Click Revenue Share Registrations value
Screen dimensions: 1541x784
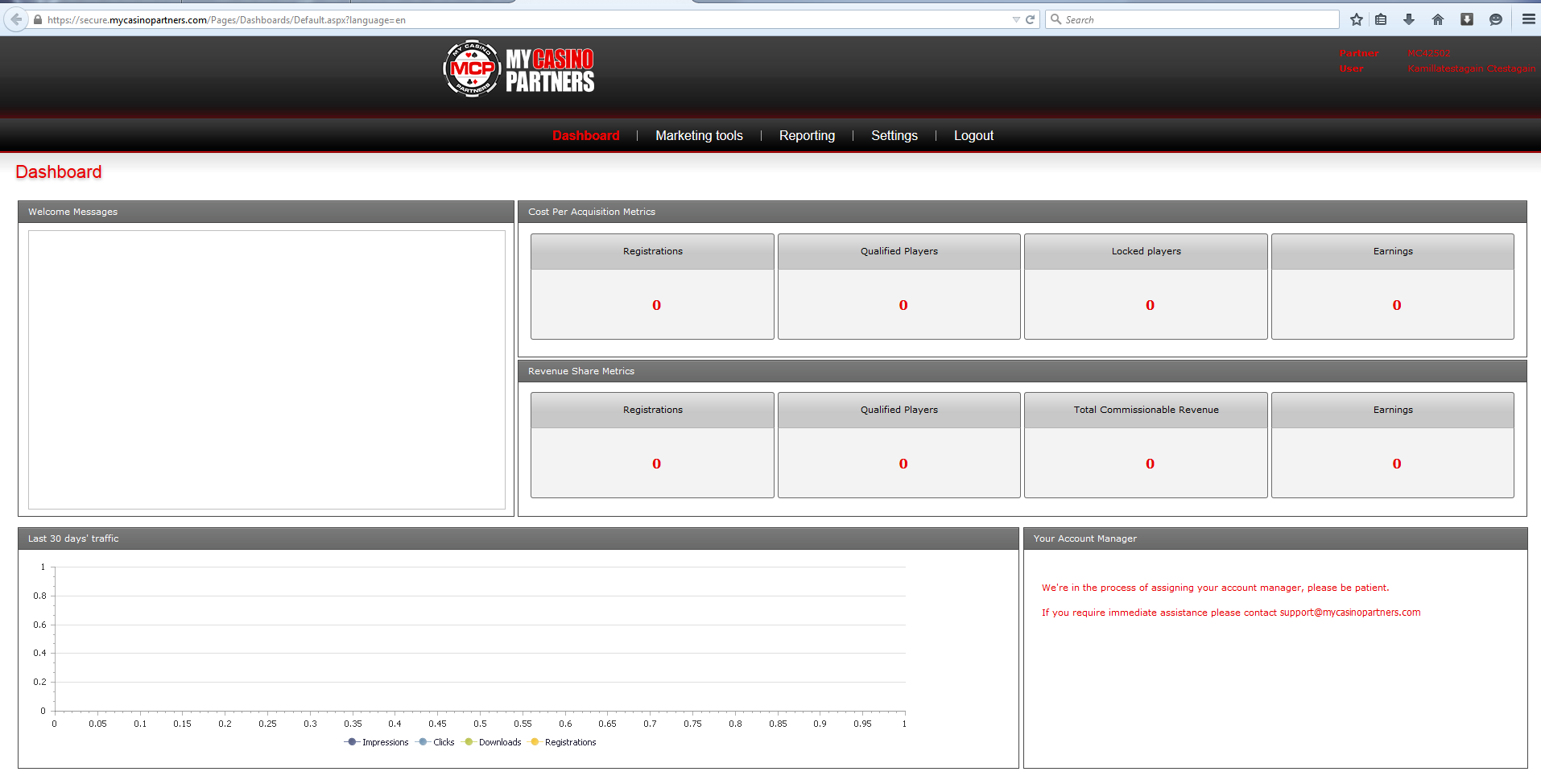click(x=656, y=464)
